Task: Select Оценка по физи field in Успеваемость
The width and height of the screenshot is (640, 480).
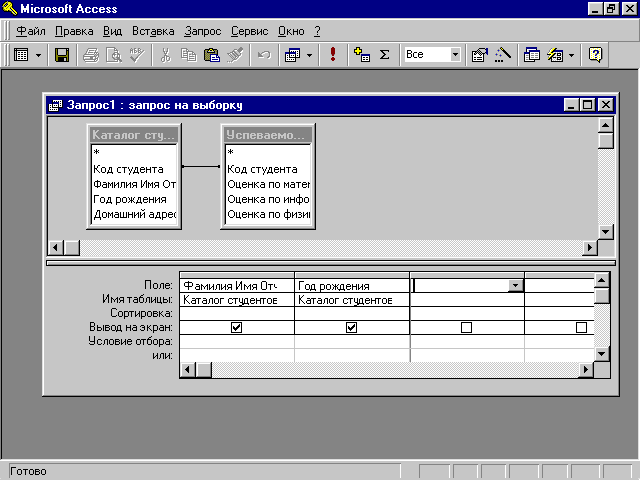Action: click(x=268, y=214)
